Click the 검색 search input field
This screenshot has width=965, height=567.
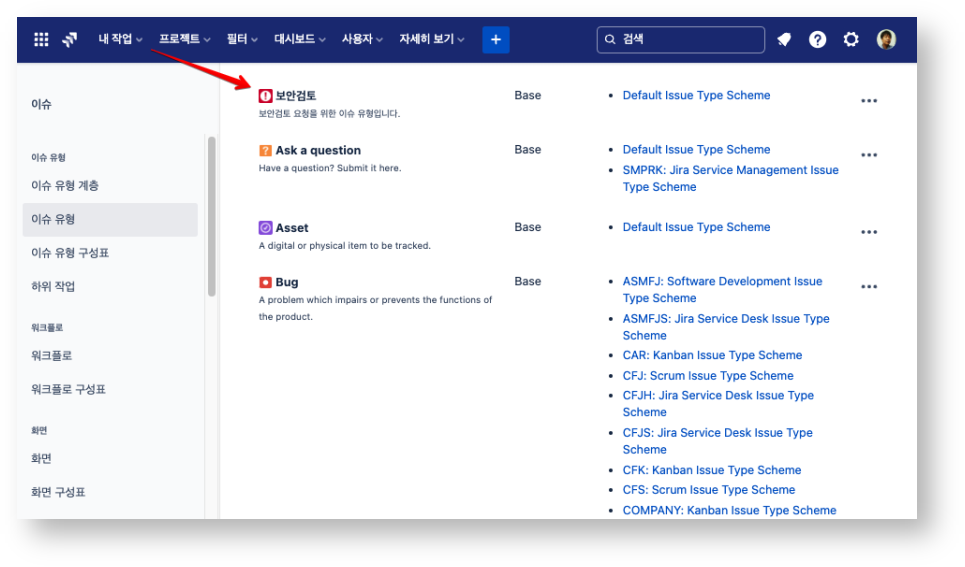coord(690,40)
